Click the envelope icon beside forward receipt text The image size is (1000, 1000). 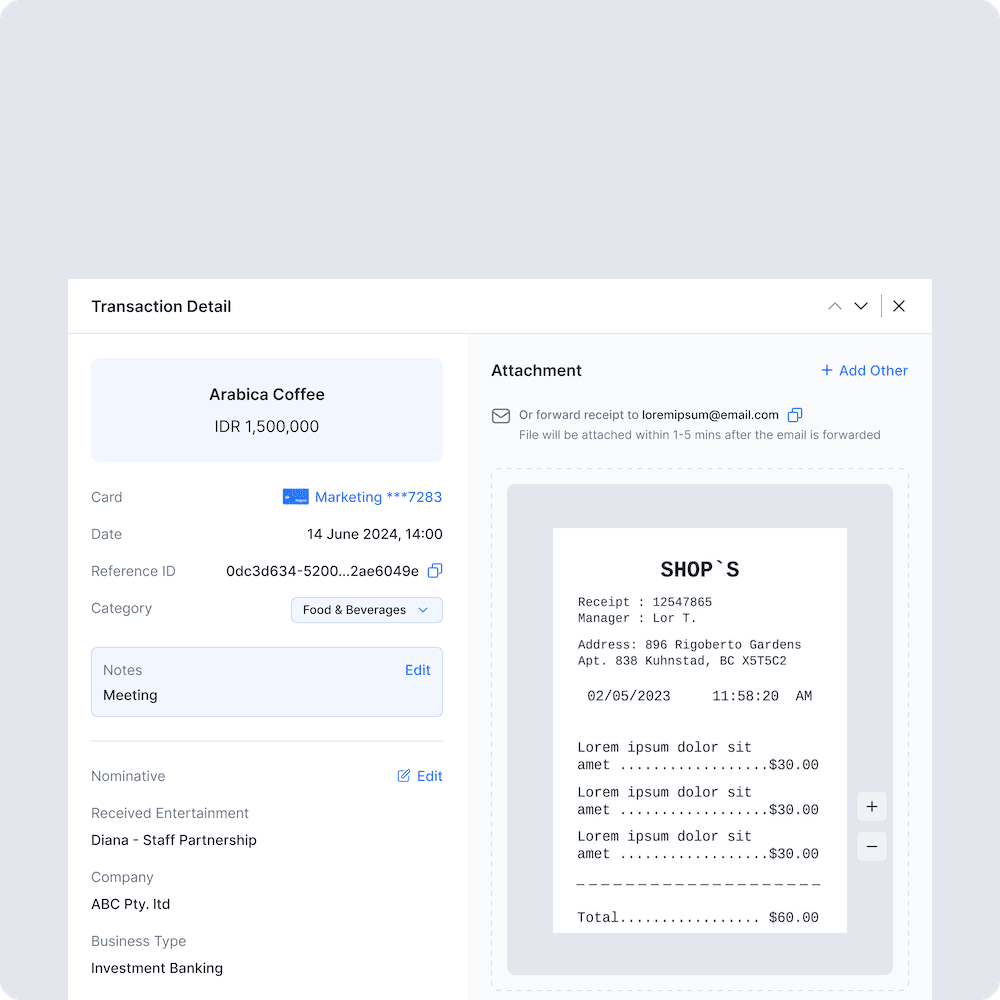pyautogui.click(x=501, y=416)
